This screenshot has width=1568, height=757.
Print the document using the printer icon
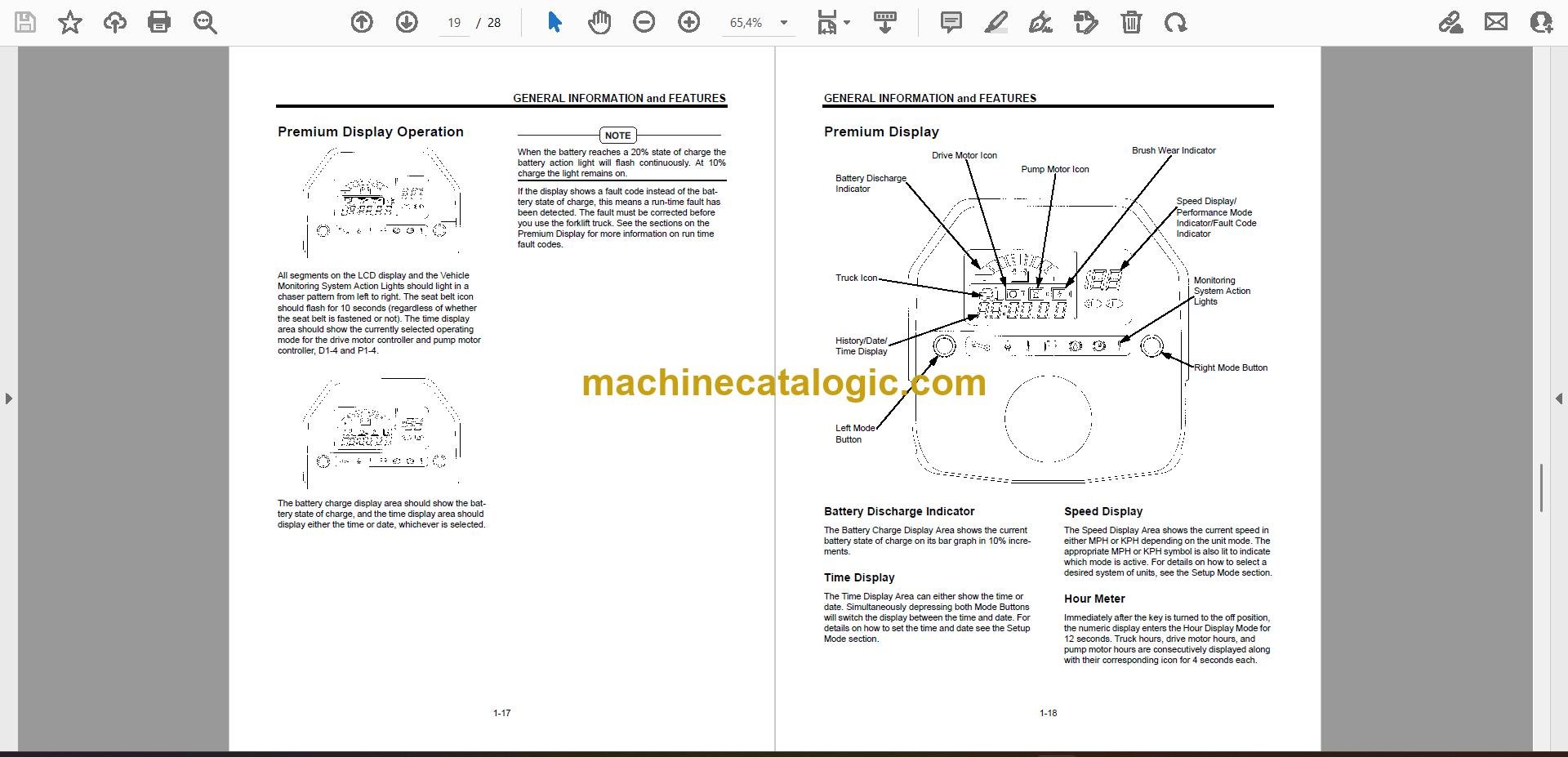pyautogui.click(x=159, y=22)
